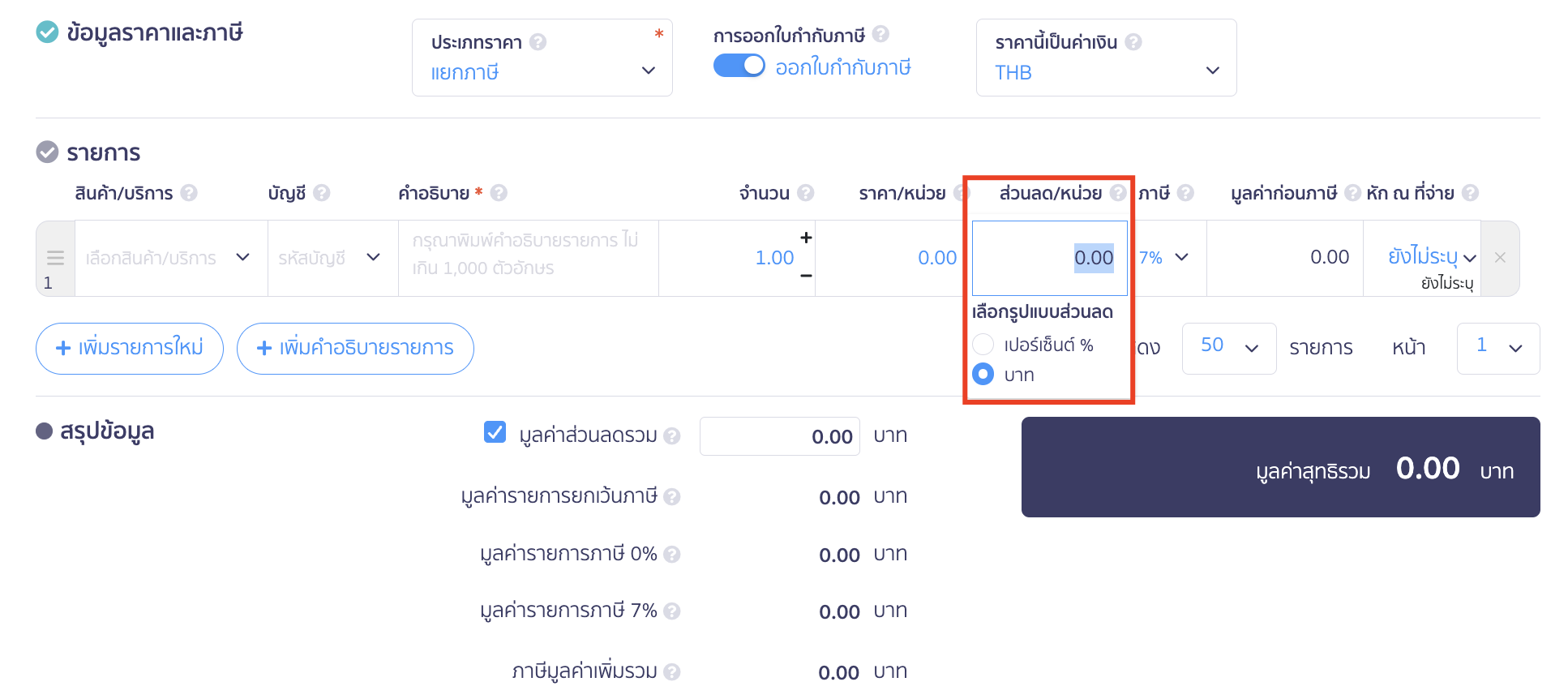This screenshot has height=699, width=1568.
Task: Expand the 7% tax dropdown
Action: tap(1164, 258)
